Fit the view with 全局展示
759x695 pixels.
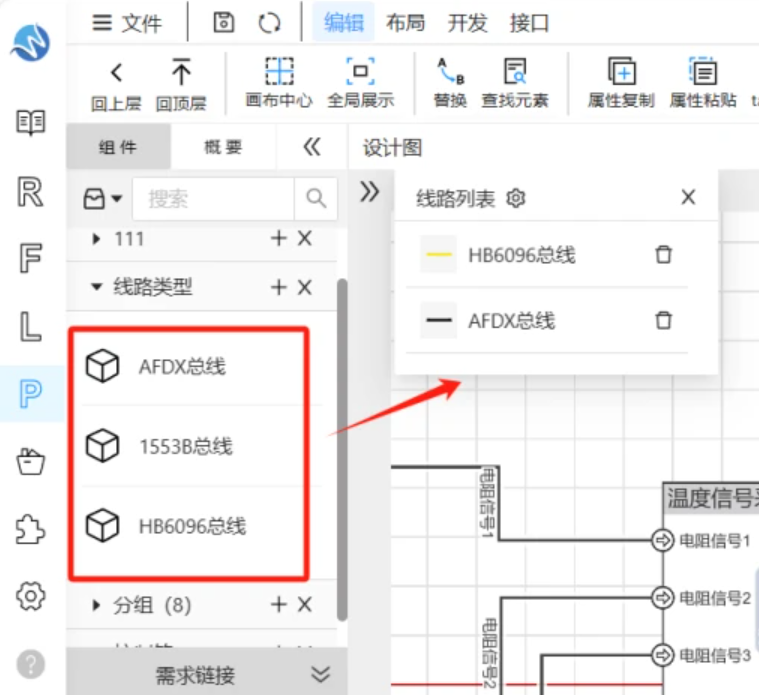[x=361, y=83]
